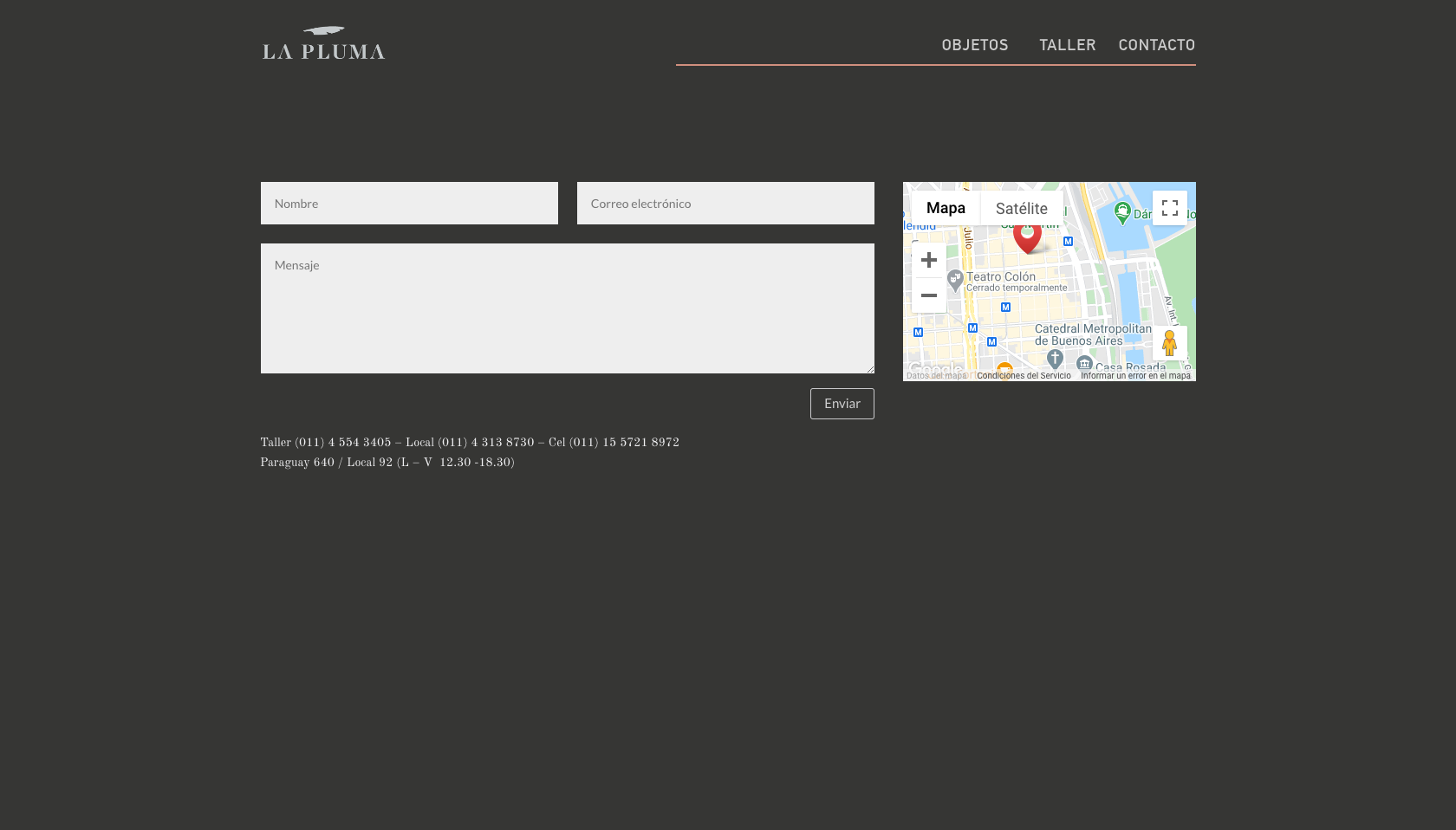This screenshot has width=1456, height=830.
Task: Go to the CONTACTO page
Action: 1157,44
